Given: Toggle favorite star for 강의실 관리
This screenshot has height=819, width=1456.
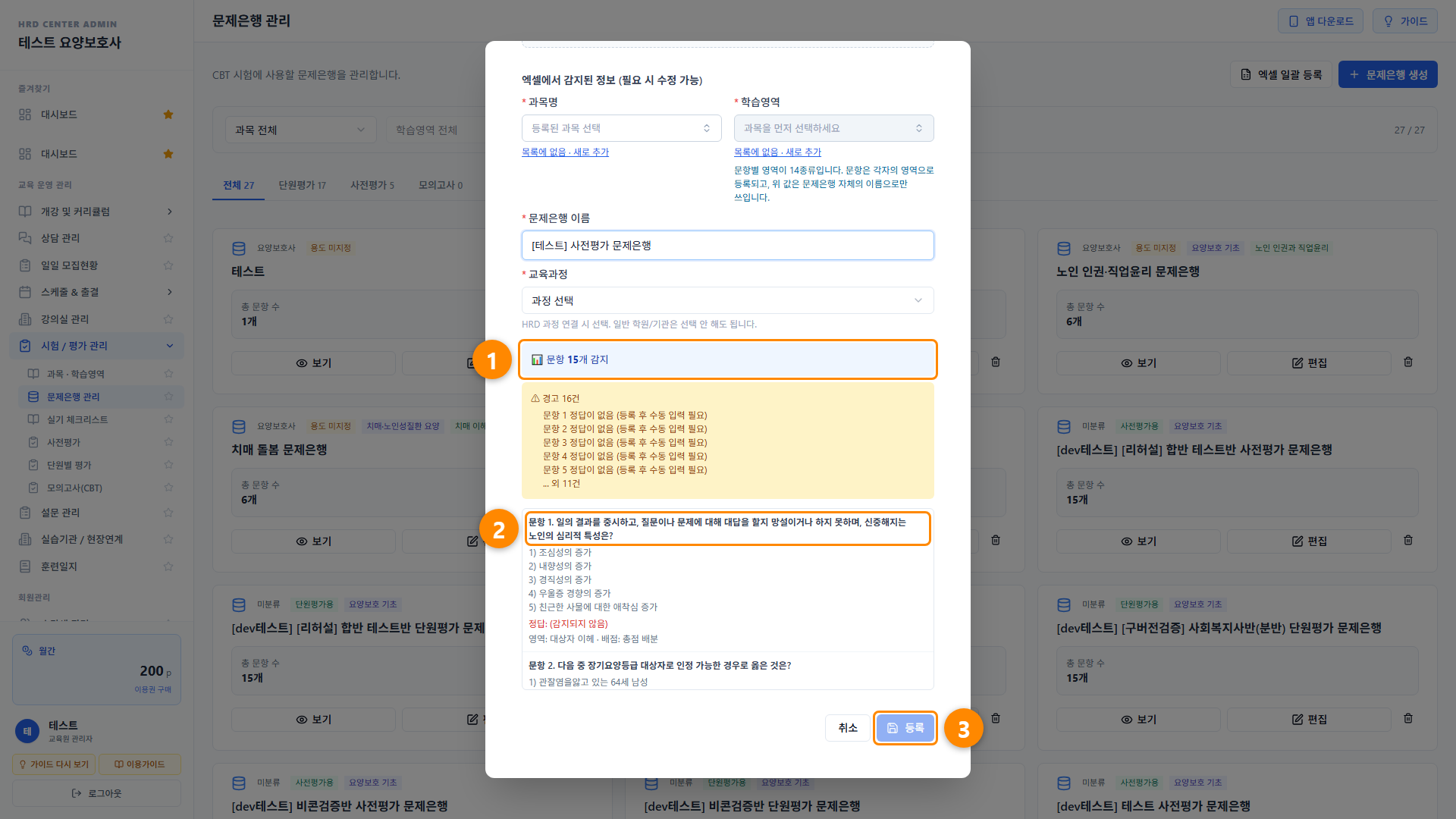Looking at the screenshot, I should [168, 319].
